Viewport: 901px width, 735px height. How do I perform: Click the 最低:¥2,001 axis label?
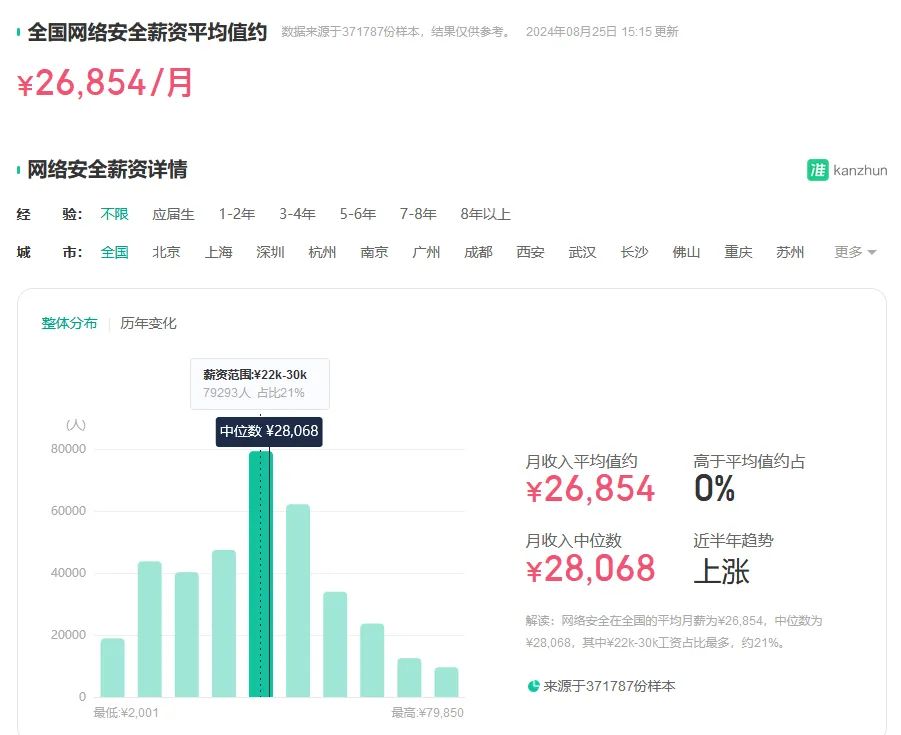[126, 713]
